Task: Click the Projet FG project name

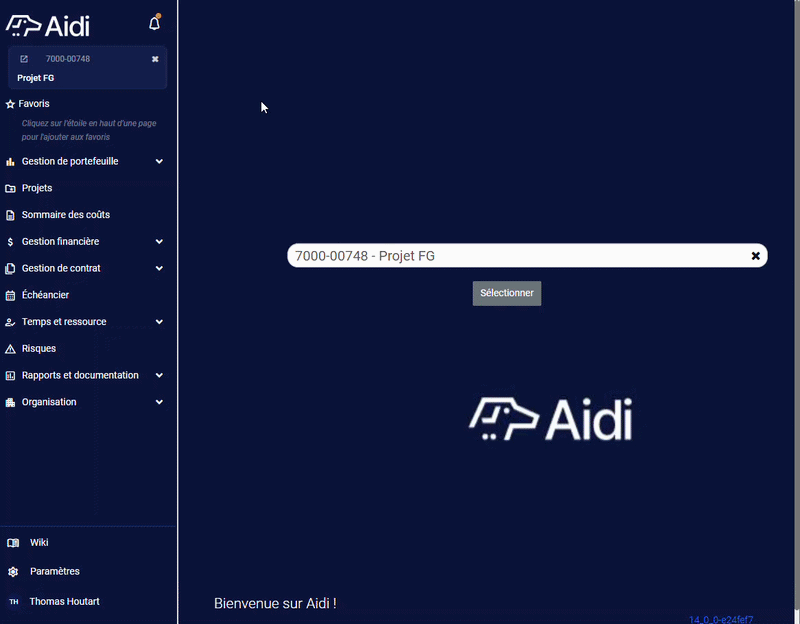Action: click(36, 78)
